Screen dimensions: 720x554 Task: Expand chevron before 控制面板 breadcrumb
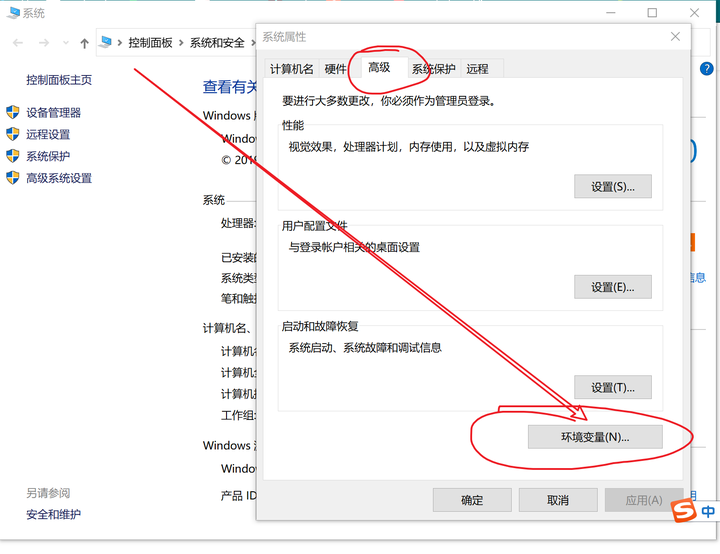point(120,43)
